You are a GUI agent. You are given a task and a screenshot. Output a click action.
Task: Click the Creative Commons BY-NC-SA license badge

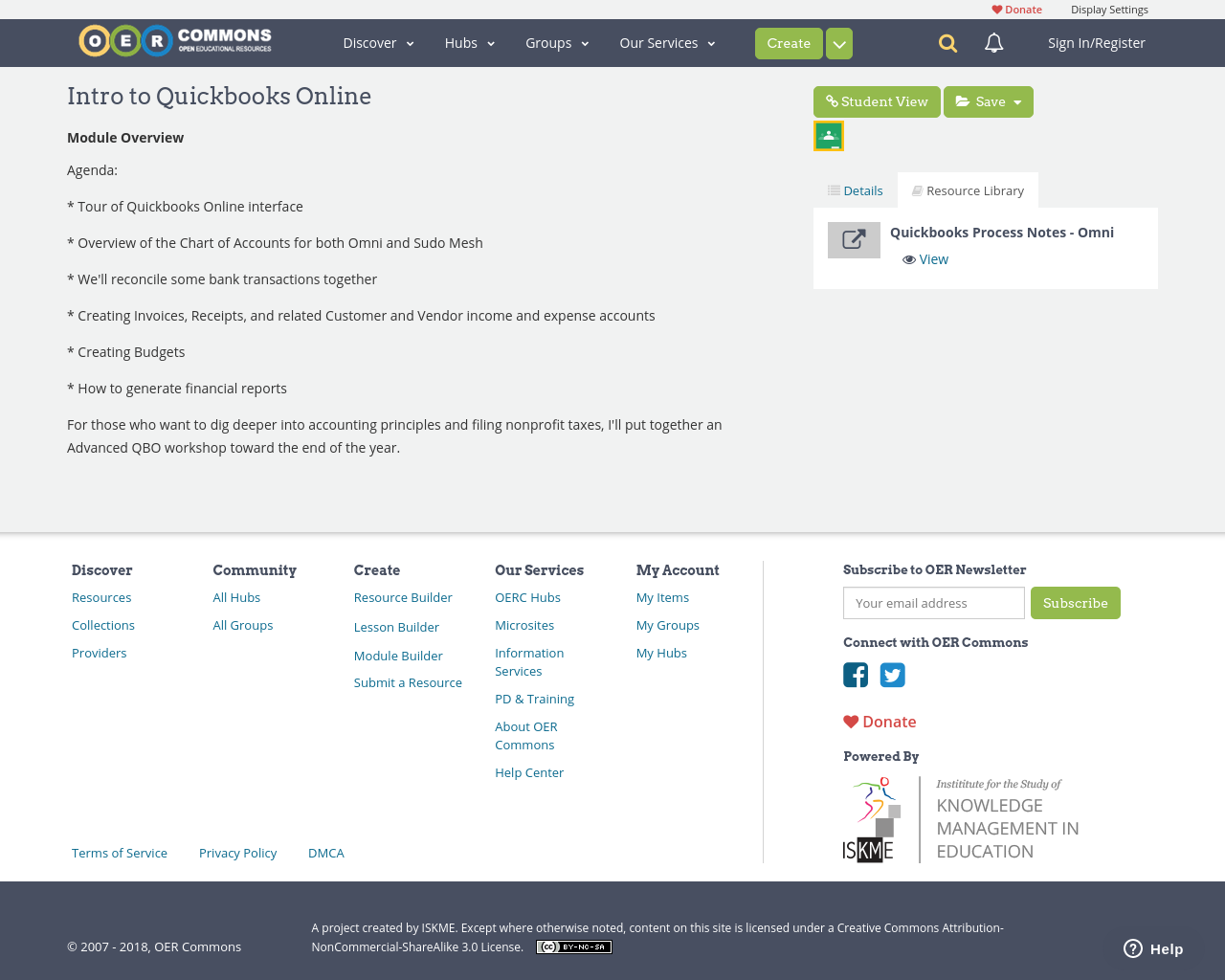tap(573, 946)
